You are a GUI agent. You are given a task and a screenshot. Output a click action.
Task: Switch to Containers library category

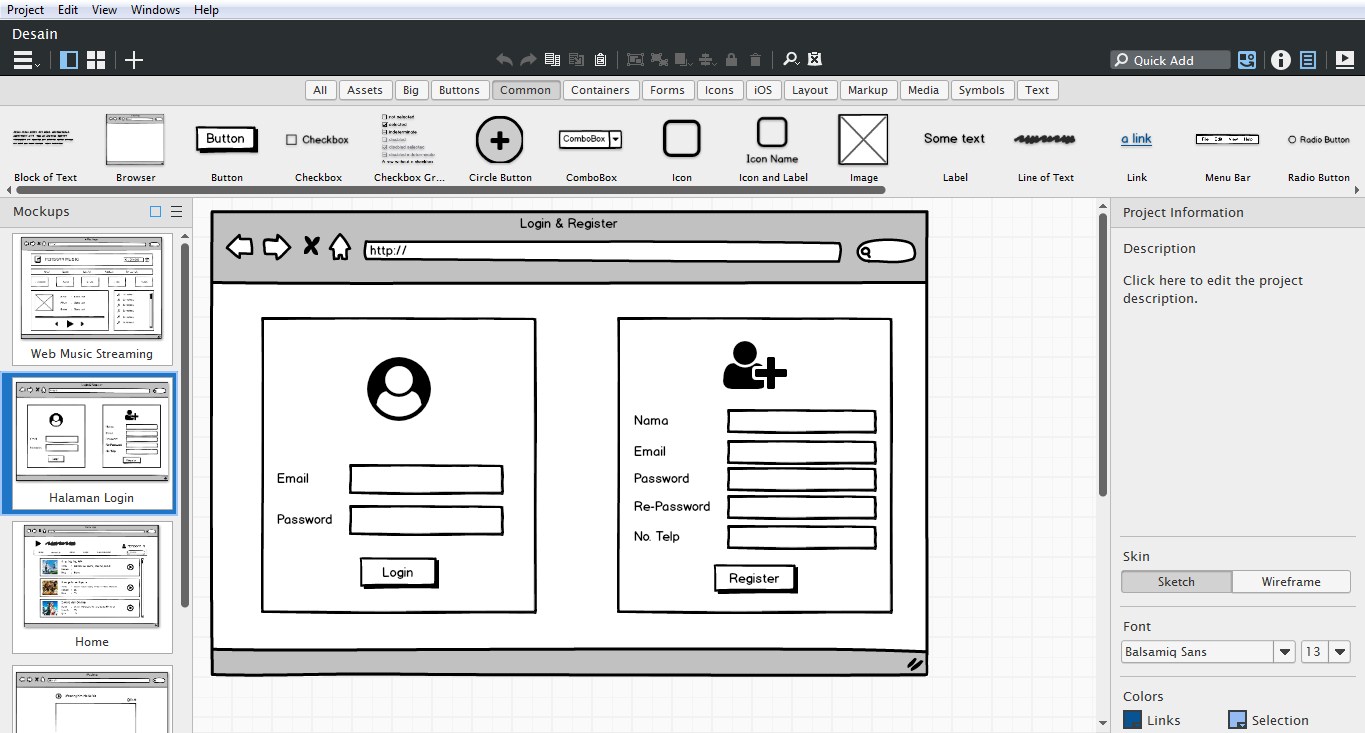click(x=600, y=90)
